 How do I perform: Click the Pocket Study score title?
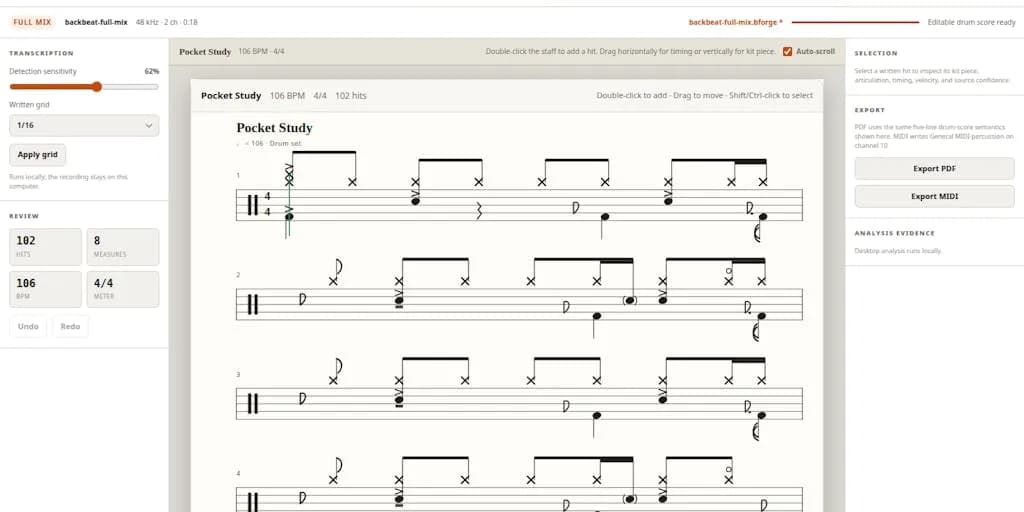point(274,128)
